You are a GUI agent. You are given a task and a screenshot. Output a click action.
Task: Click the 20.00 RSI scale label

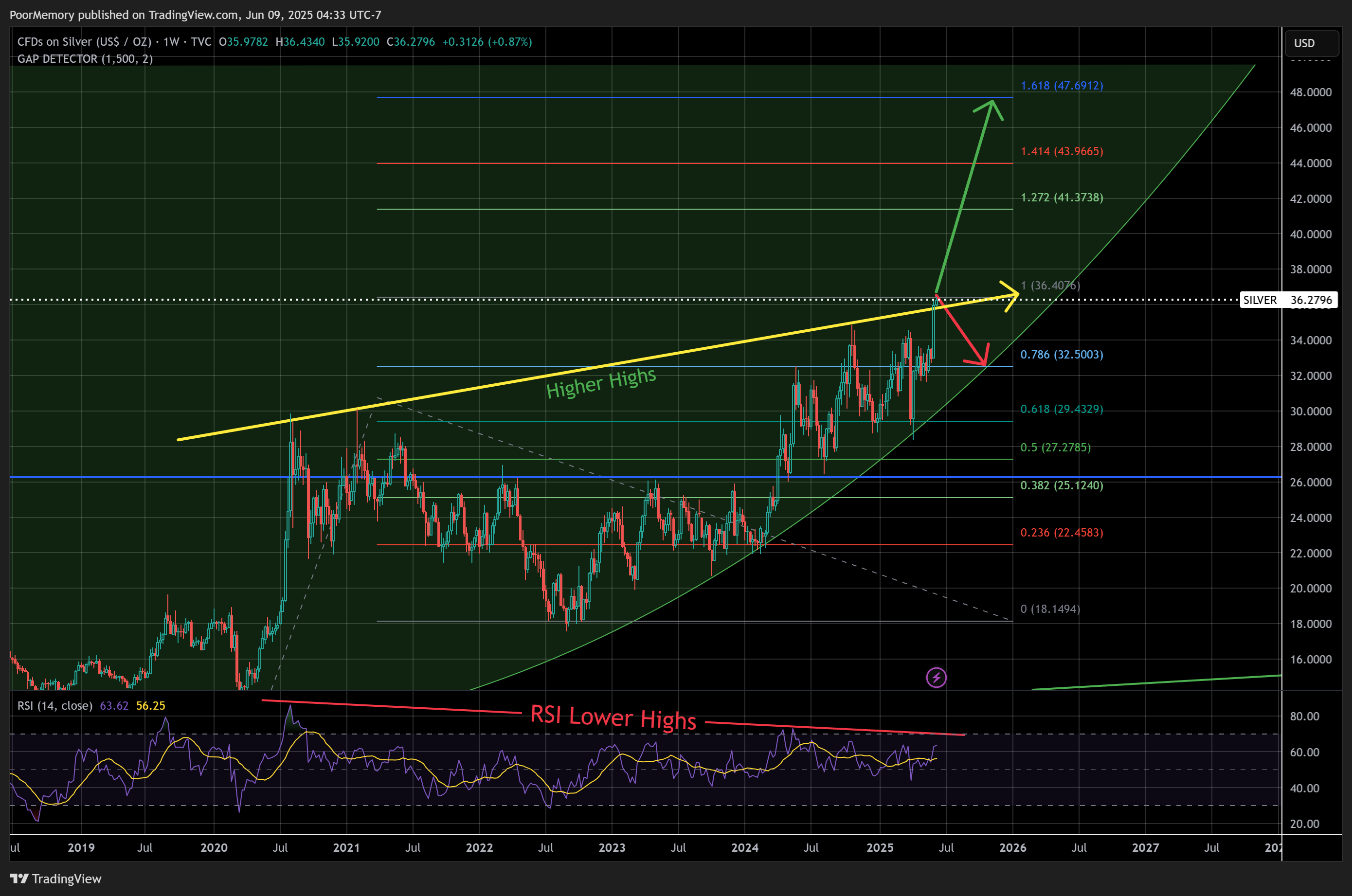[1305, 824]
